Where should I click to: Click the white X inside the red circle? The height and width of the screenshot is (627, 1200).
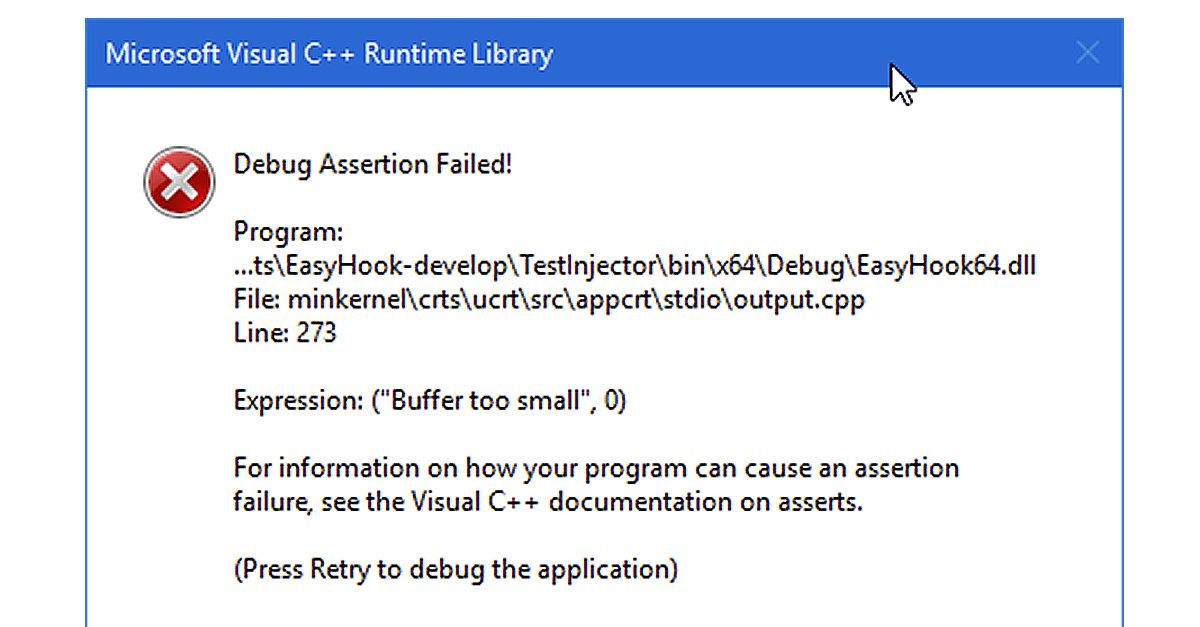coord(179,181)
